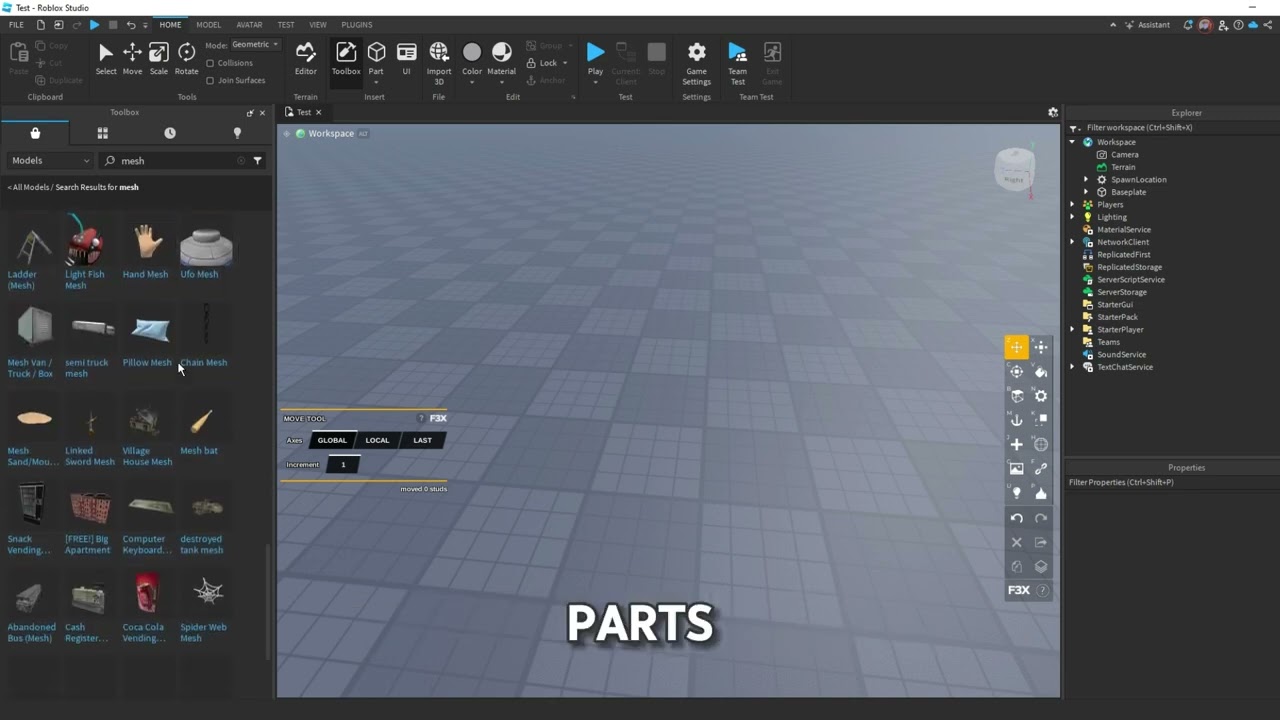Switch to the MODEL ribbon tab

point(209,25)
